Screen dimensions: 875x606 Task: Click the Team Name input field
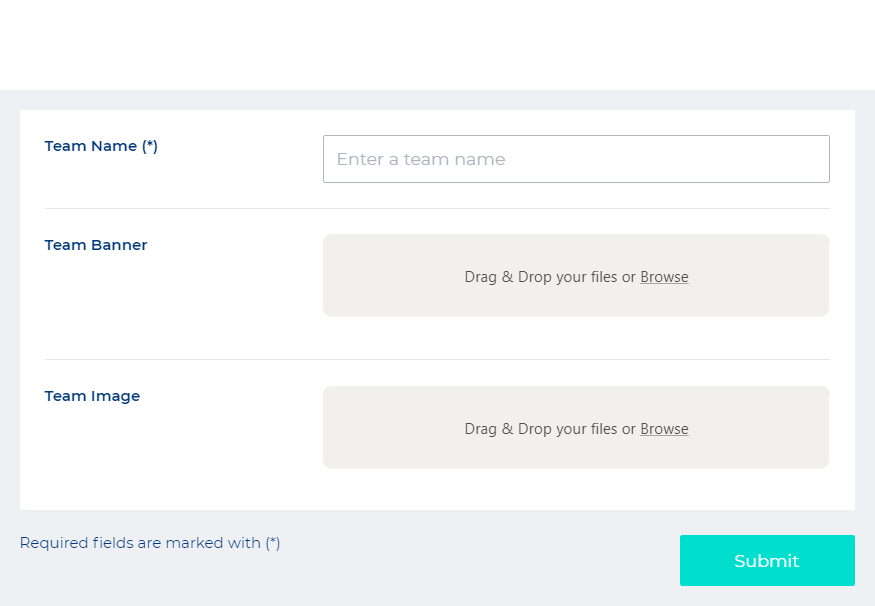pyautogui.click(x=576, y=159)
